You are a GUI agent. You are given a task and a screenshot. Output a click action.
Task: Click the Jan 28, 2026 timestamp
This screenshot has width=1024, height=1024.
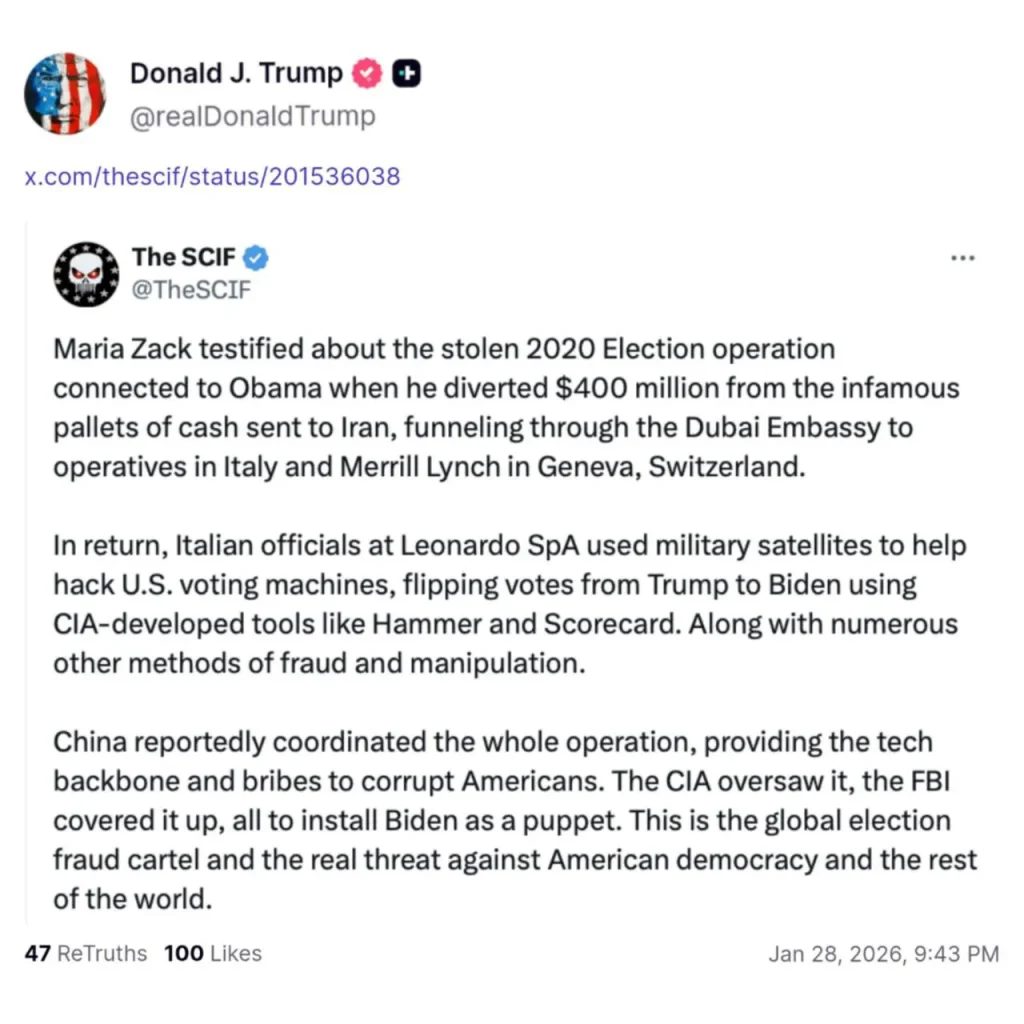click(883, 954)
